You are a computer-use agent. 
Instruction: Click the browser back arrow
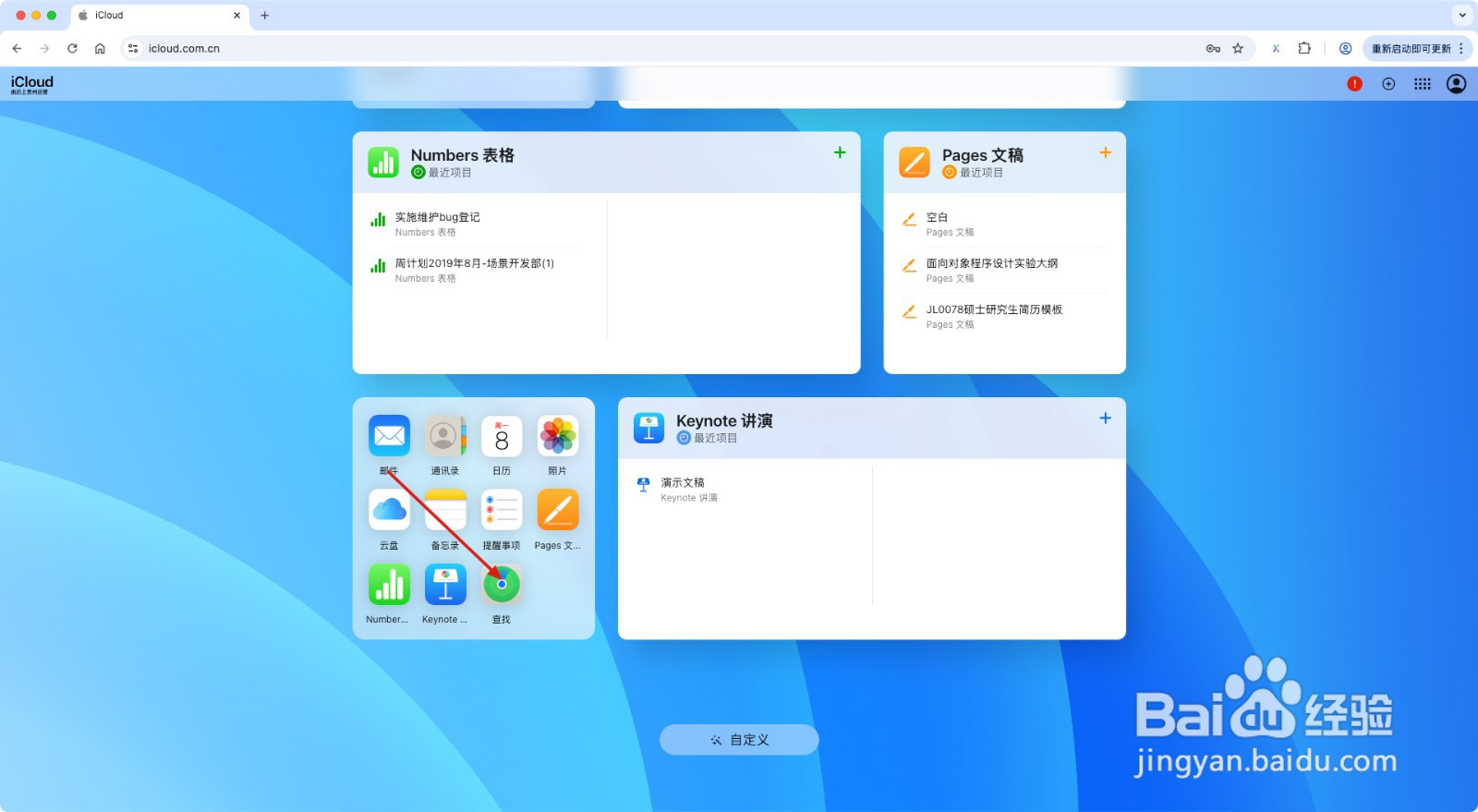point(17,48)
